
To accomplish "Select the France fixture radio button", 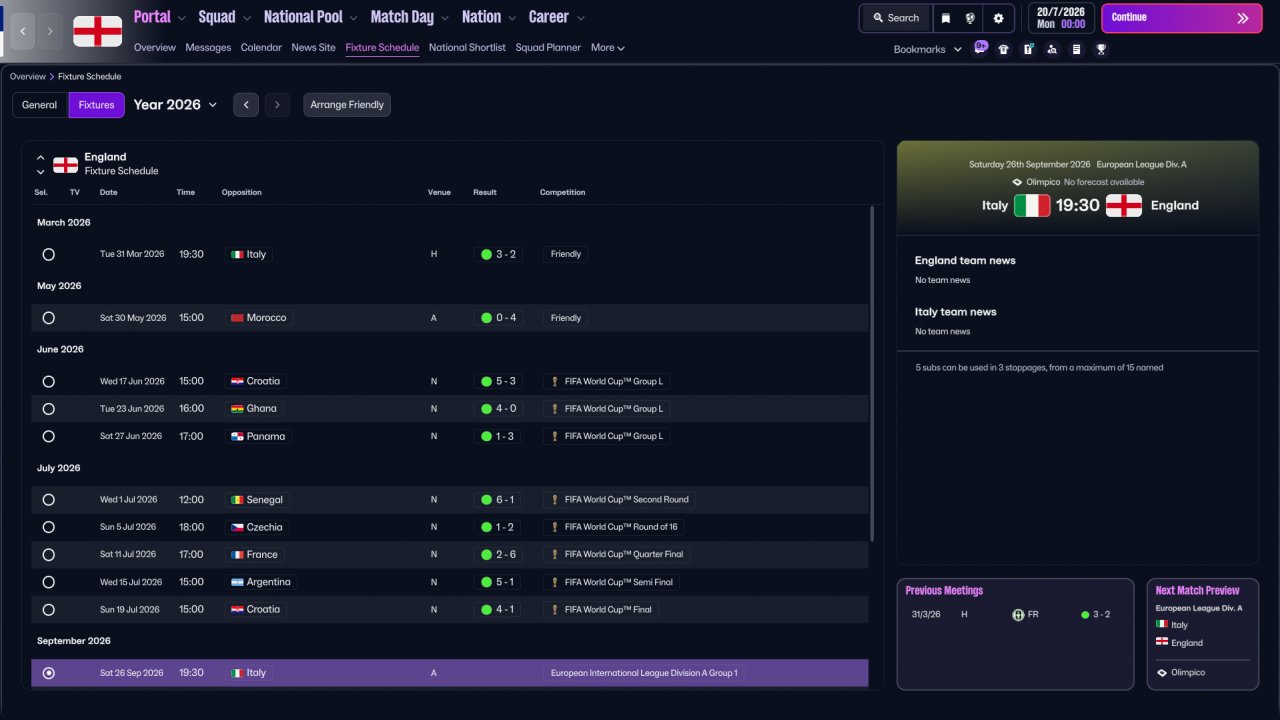I will point(48,555).
